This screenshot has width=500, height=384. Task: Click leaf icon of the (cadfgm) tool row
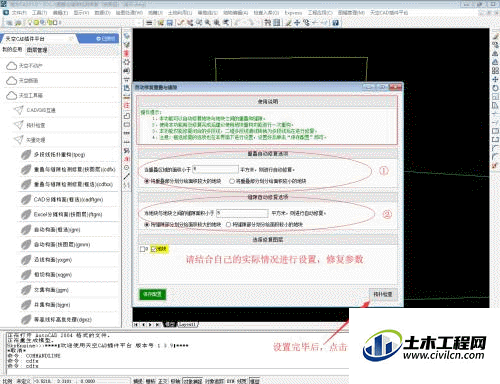26,199
